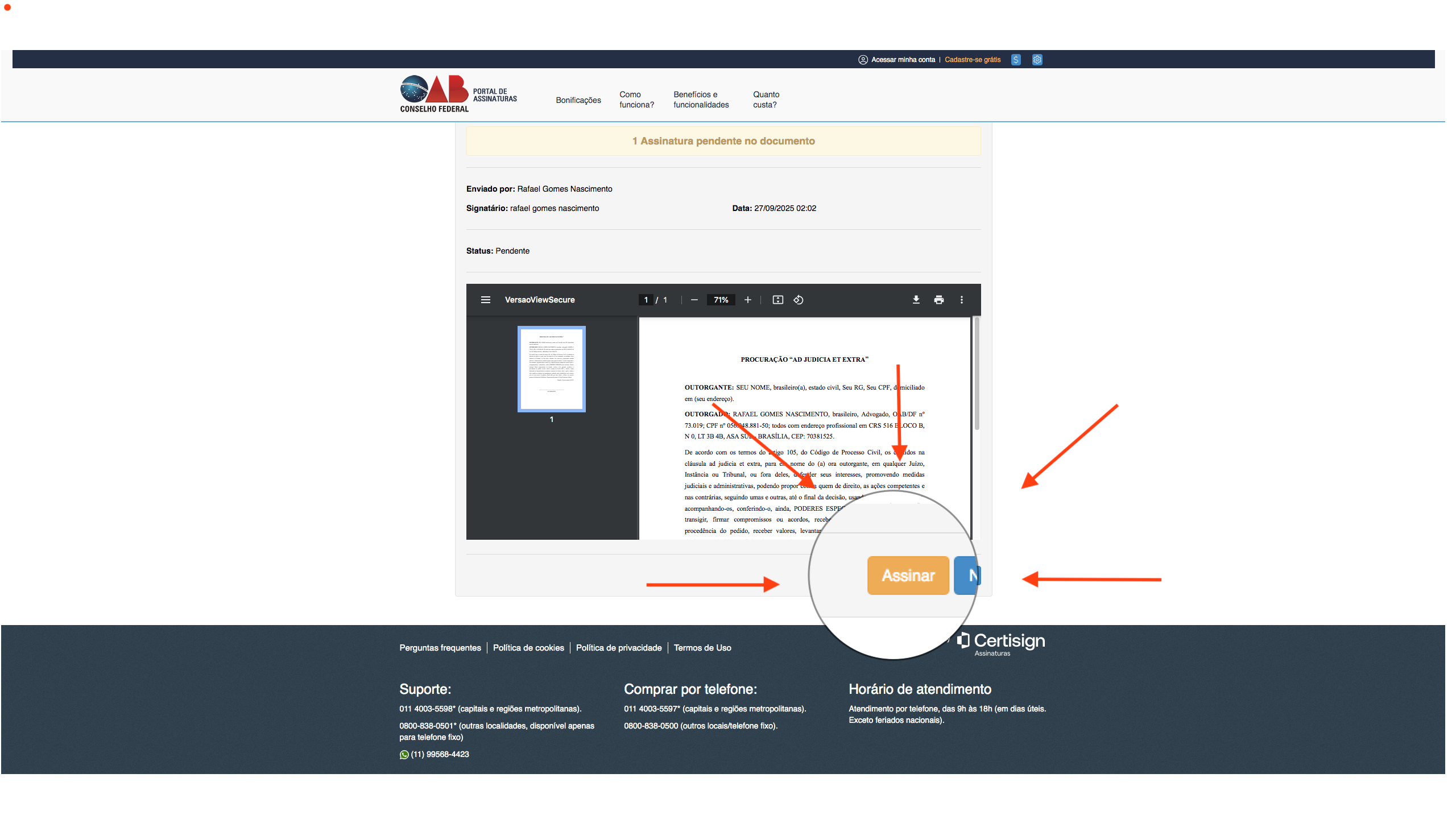
Task: Print the PDF document
Action: point(939,300)
